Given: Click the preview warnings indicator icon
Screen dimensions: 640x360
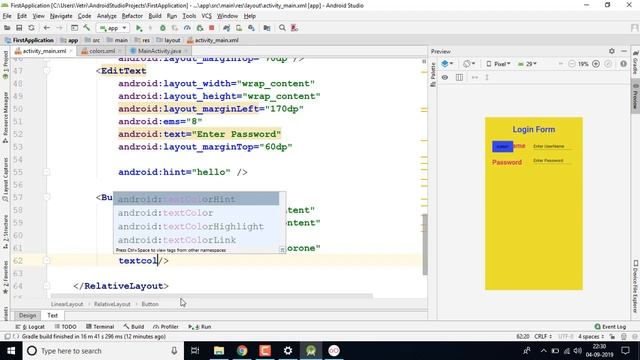Looking at the screenshot, I should (x=623, y=64).
